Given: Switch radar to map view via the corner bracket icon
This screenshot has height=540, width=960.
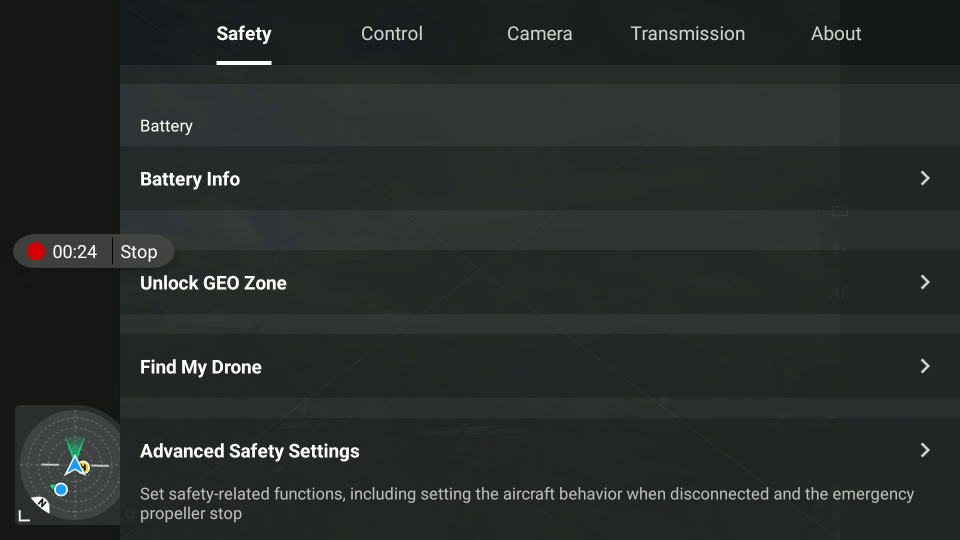Looking at the screenshot, I should point(24,516).
